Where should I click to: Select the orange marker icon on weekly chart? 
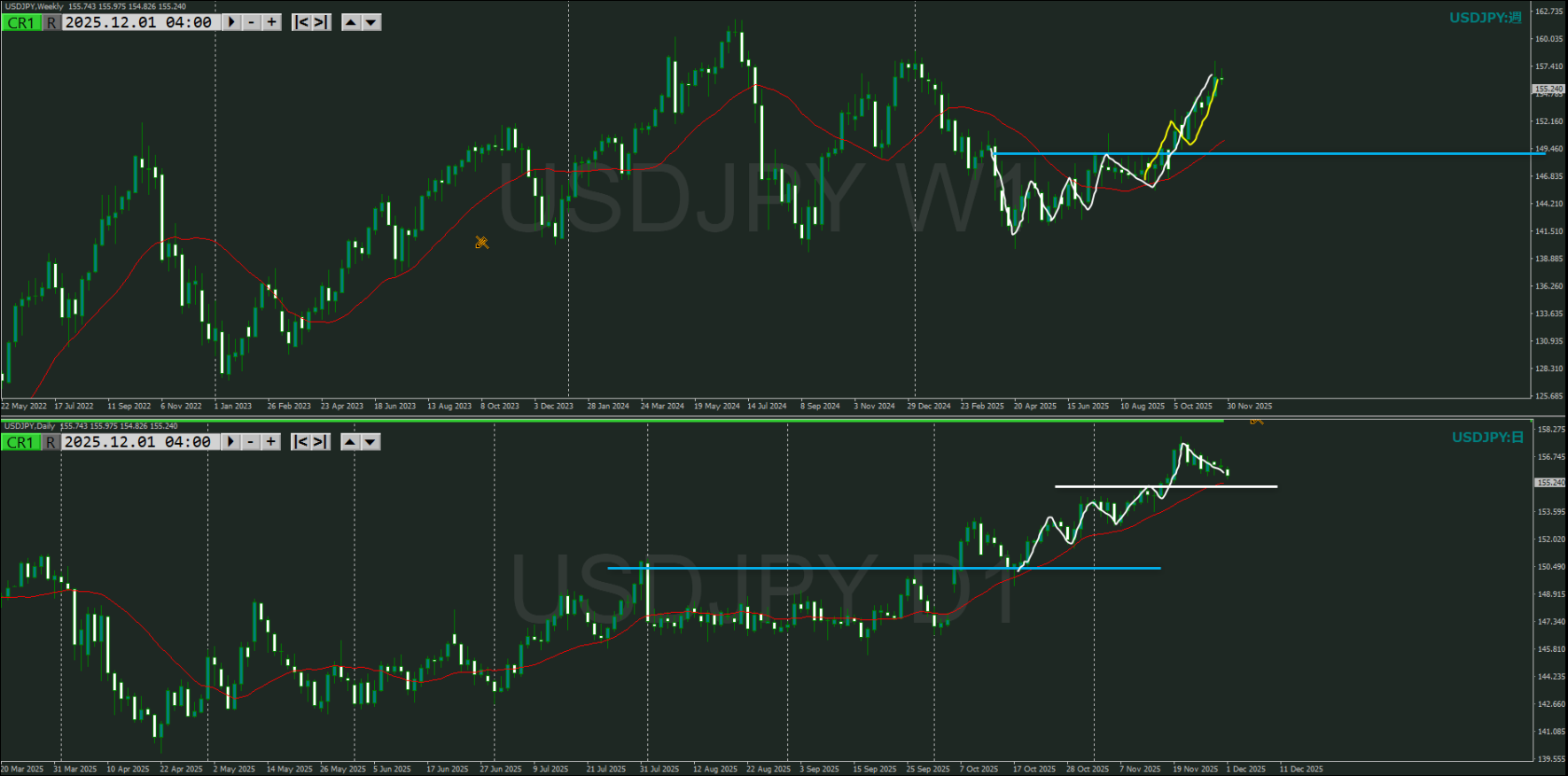[x=482, y=242]
